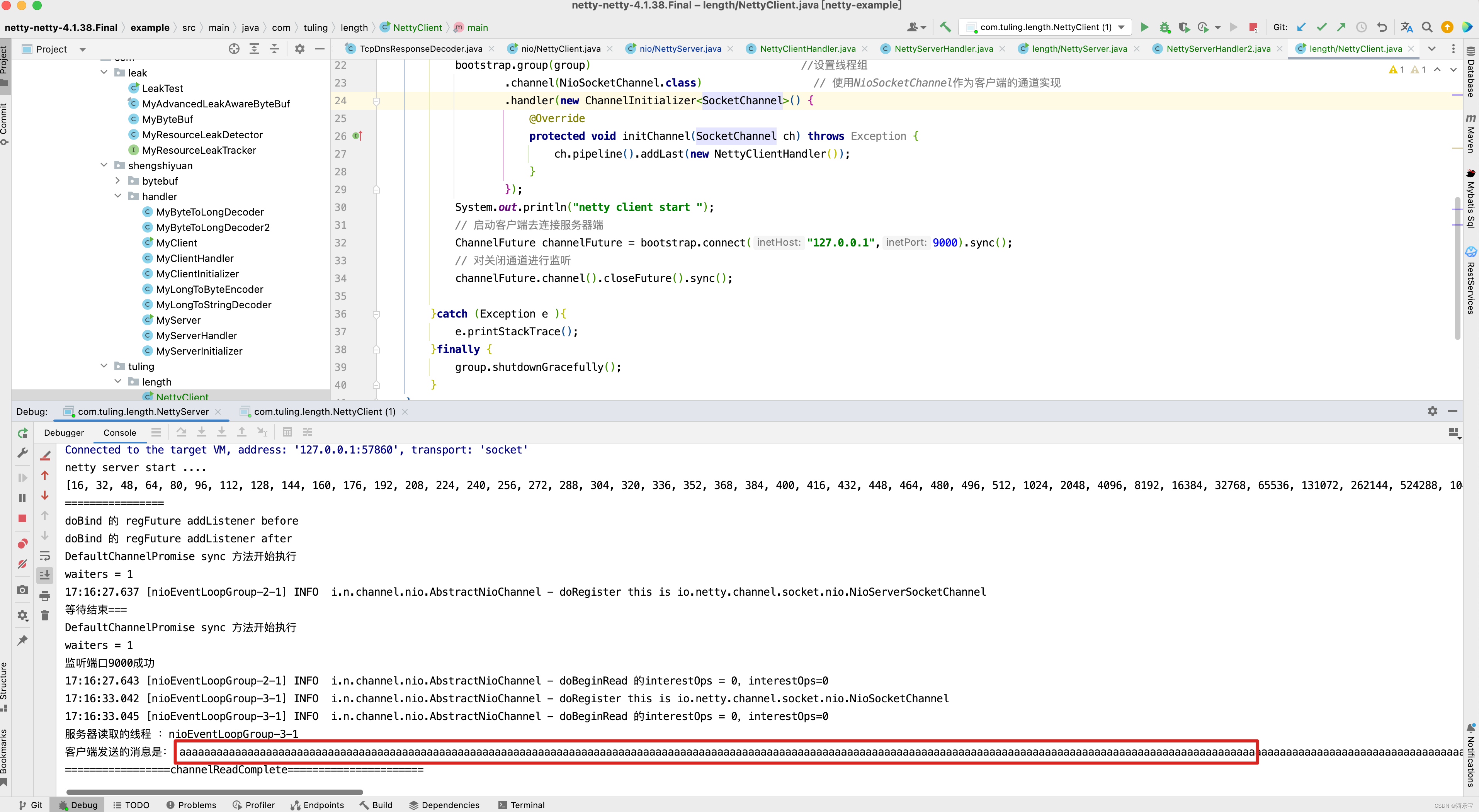Expand the bytebuf folder
Image resolution: width=1479 pixels, height=812 pixels.
[x=118, y=181]
